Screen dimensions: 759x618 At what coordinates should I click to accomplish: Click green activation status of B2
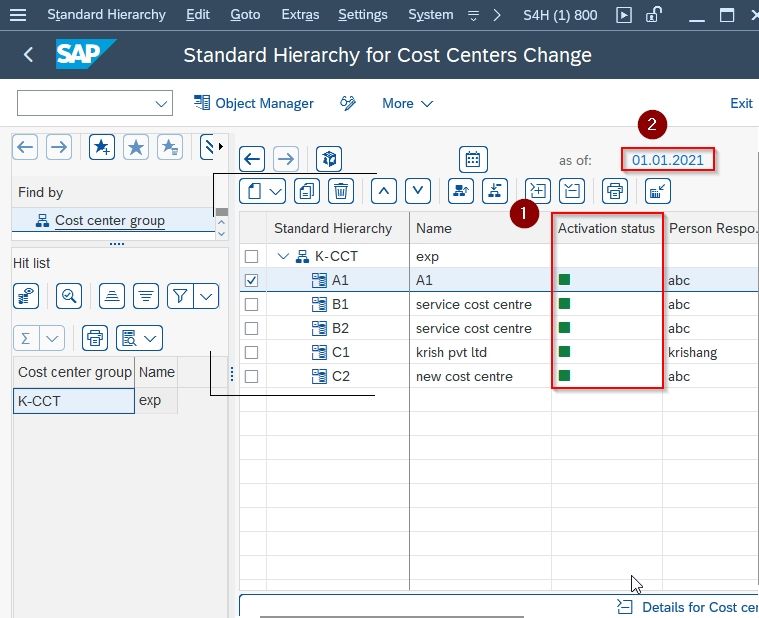[564, 328]
